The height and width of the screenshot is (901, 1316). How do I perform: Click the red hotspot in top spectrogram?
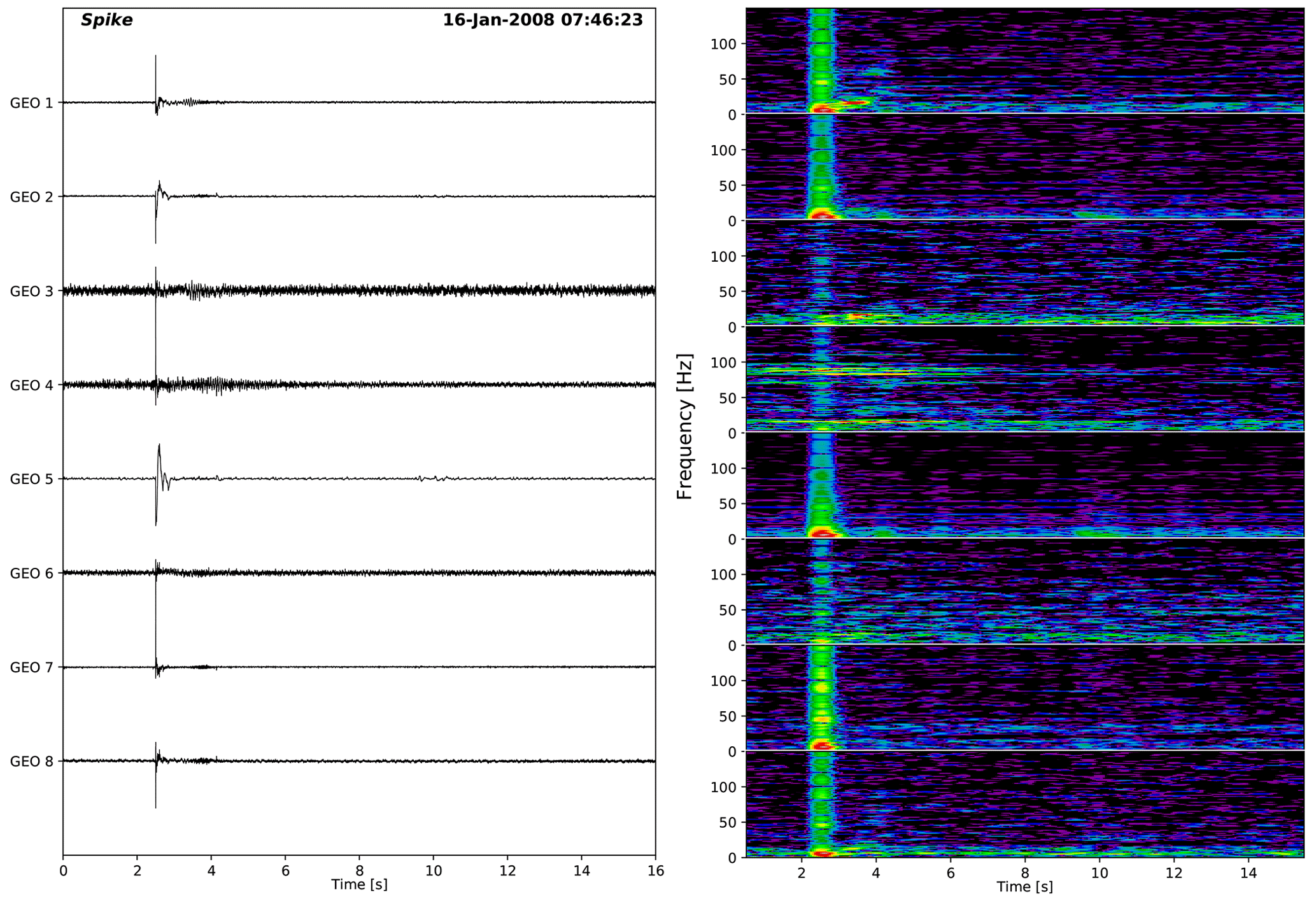(823, 110)
